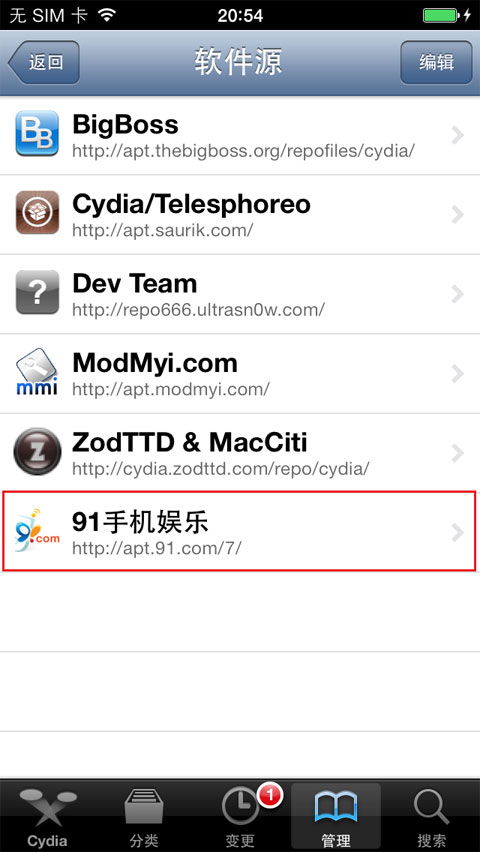This screenshot has width=480, height=852.
Task: Select ZodTTD & MacCiti source title
Action: pos(190,442)
